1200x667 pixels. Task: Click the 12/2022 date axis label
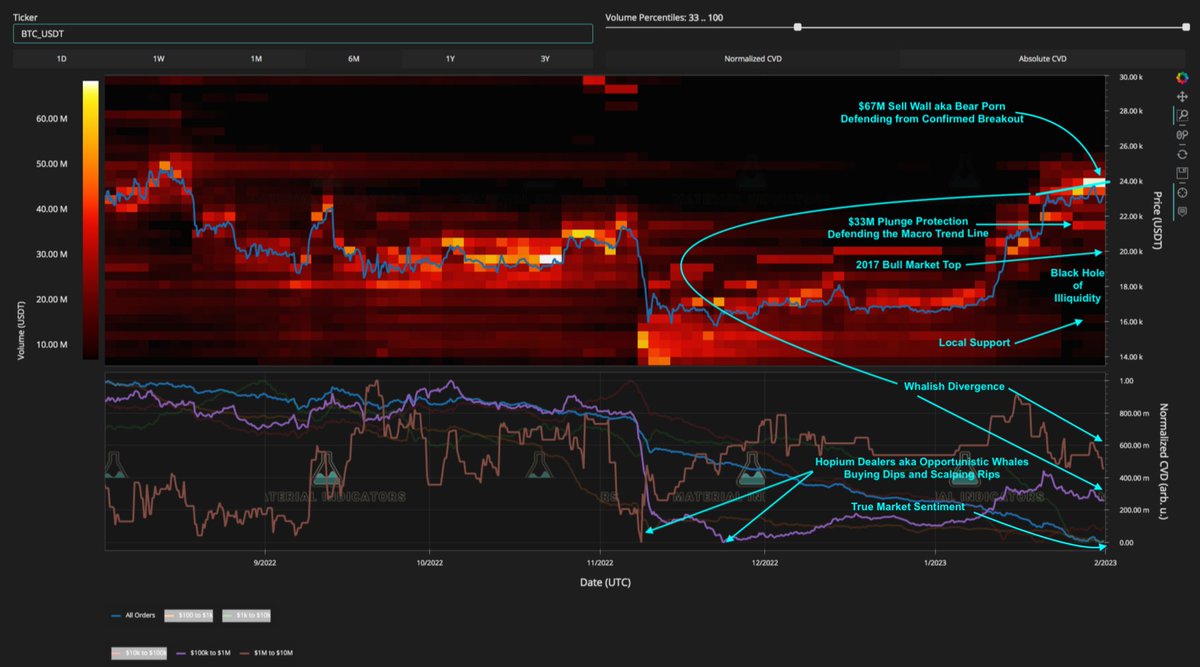point(764,563)
